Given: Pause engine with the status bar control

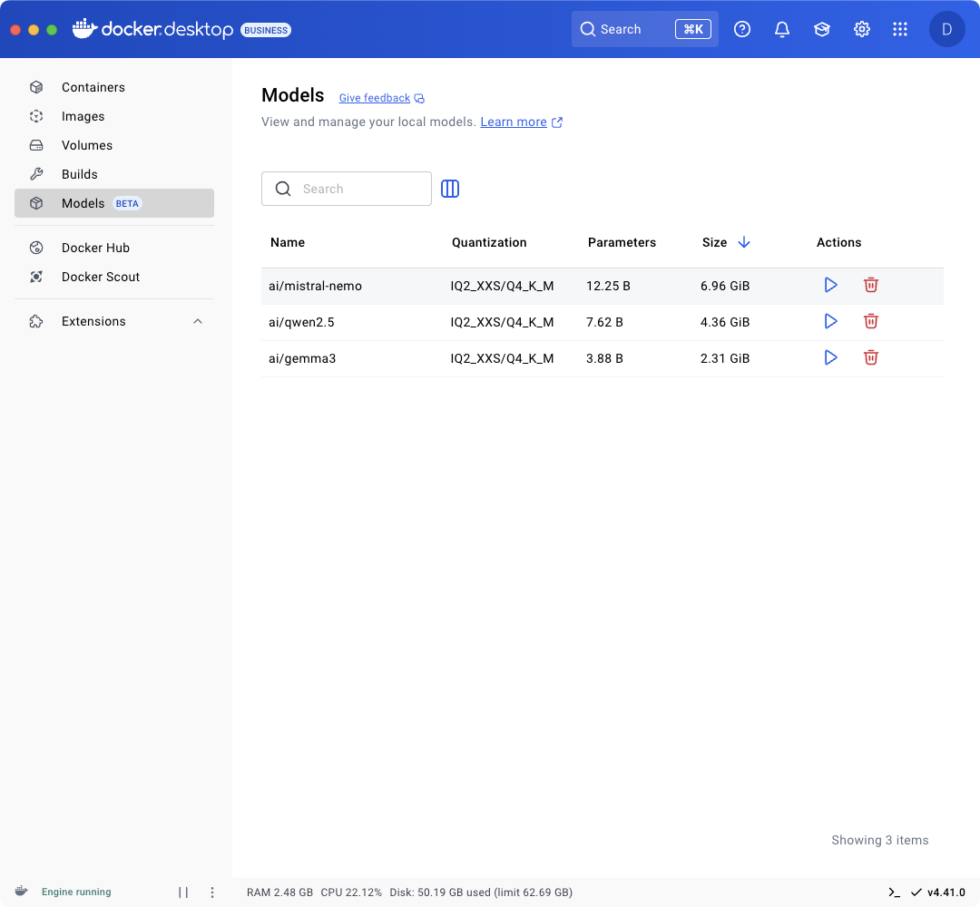Looking at the screenshot, I should [183, 892].
